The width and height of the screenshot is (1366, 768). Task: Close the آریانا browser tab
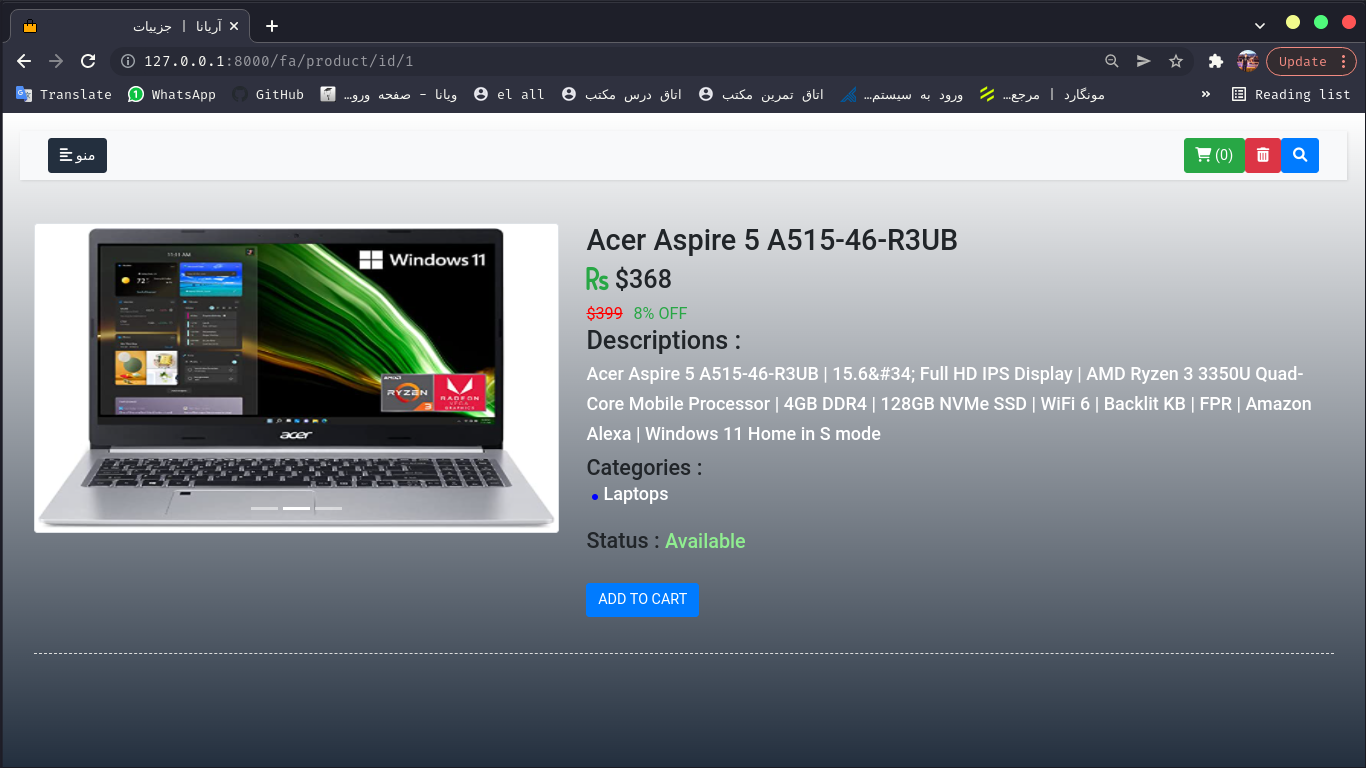tap(235, 26)
